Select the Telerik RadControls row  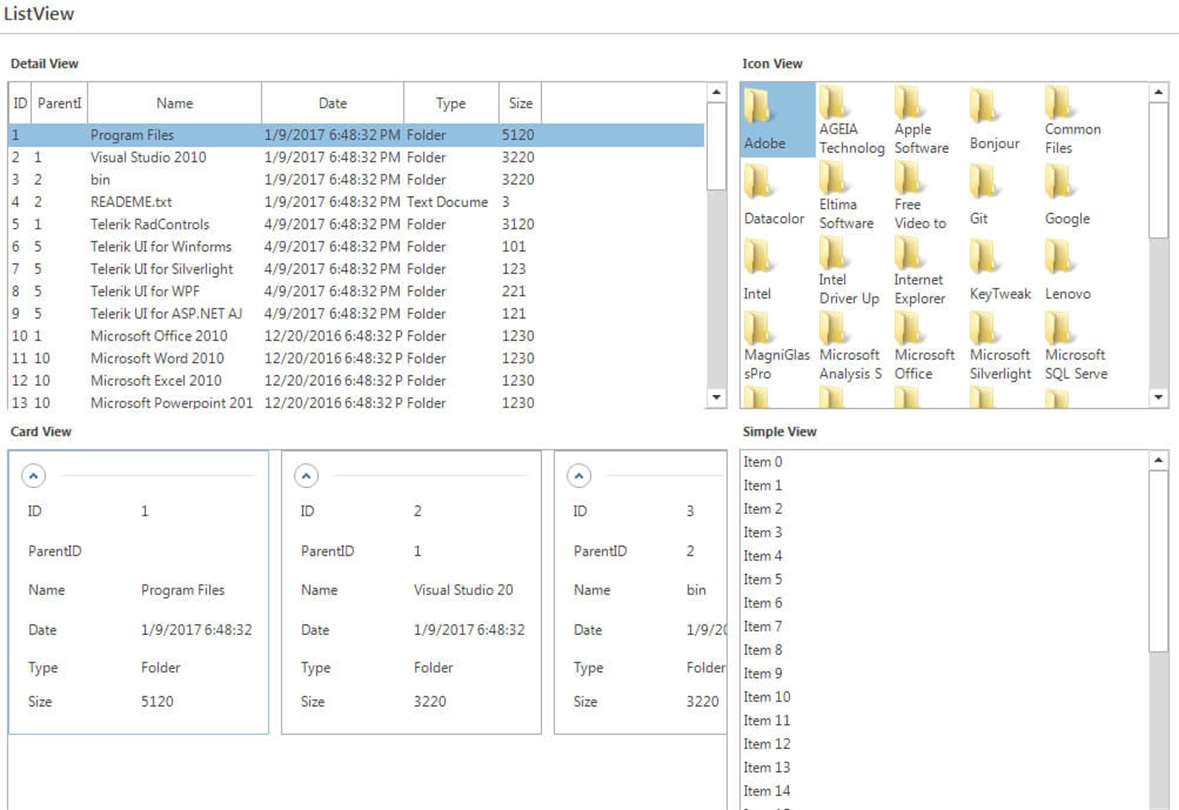click(356, 224)
